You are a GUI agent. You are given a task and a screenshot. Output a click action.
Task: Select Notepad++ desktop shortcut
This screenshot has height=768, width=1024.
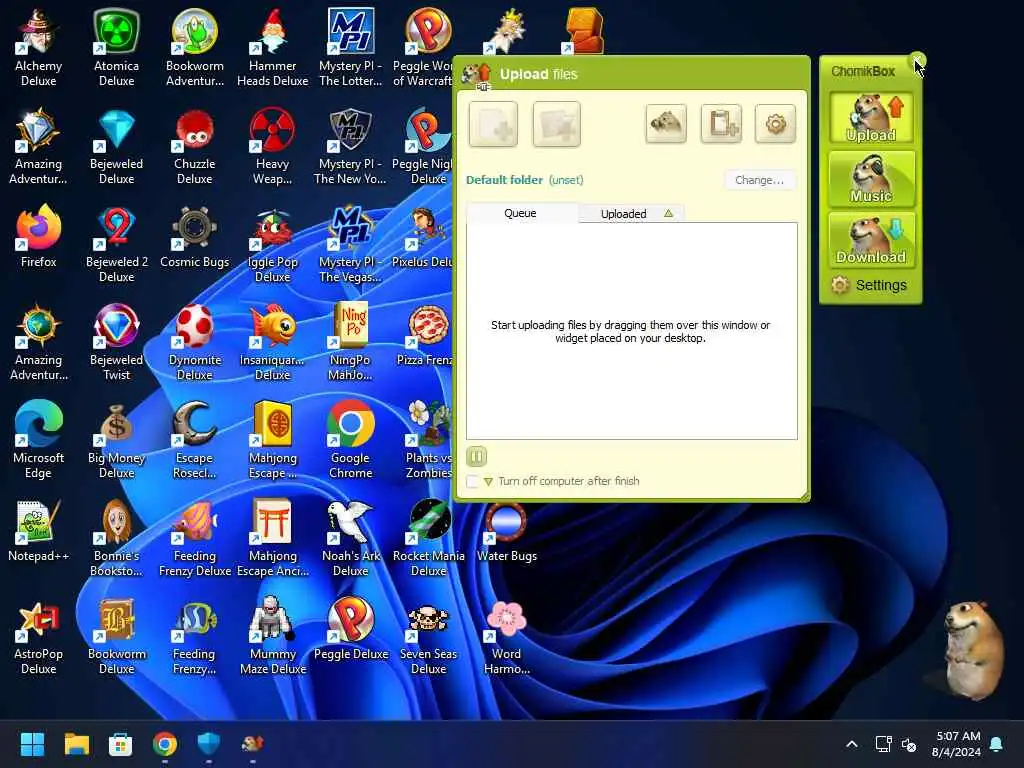point(39,532)
